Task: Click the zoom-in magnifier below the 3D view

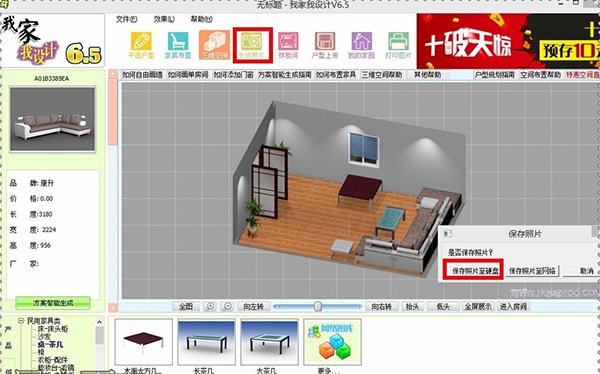Action: (x=210, y=307)
